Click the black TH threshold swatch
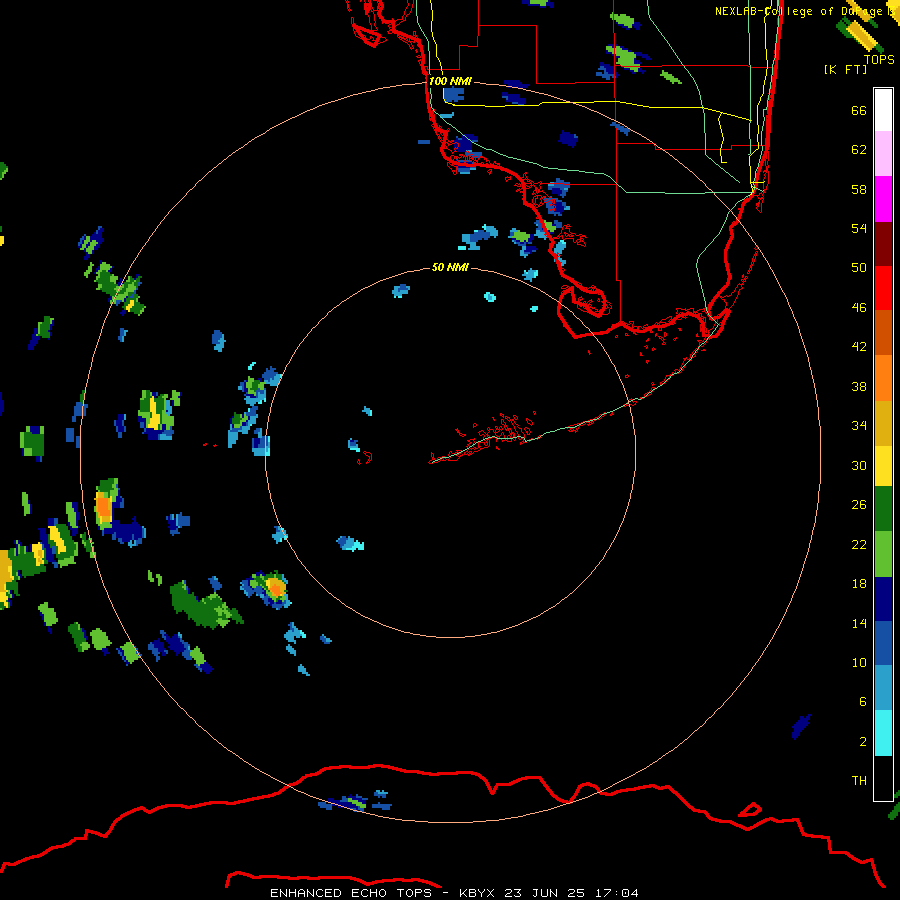The width and height of the screenshot is (900, 900). (x=883, y=778)
